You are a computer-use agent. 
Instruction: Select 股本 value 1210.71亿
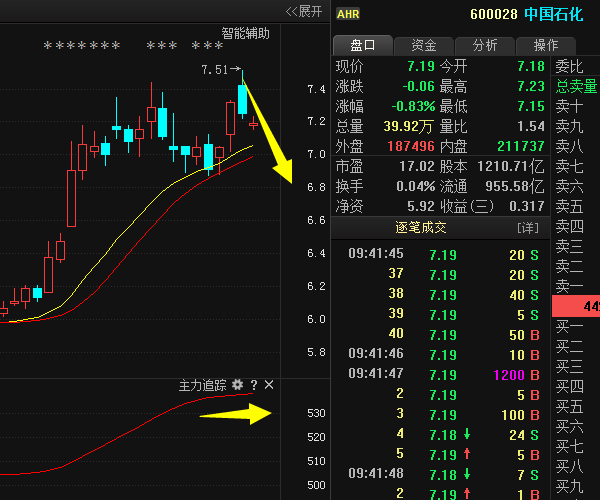point(510,166)
